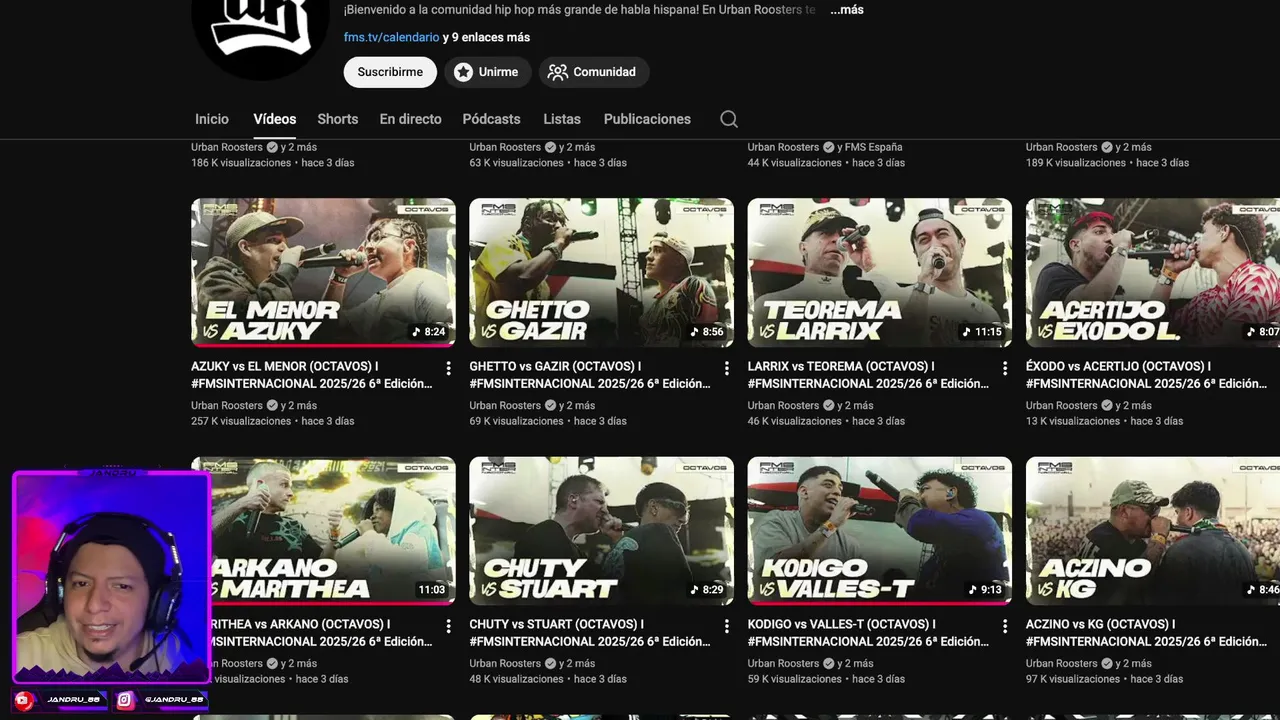Play the CHUTY vs STUART thumbnail
1280x720 pixels.
click(601, 531)
